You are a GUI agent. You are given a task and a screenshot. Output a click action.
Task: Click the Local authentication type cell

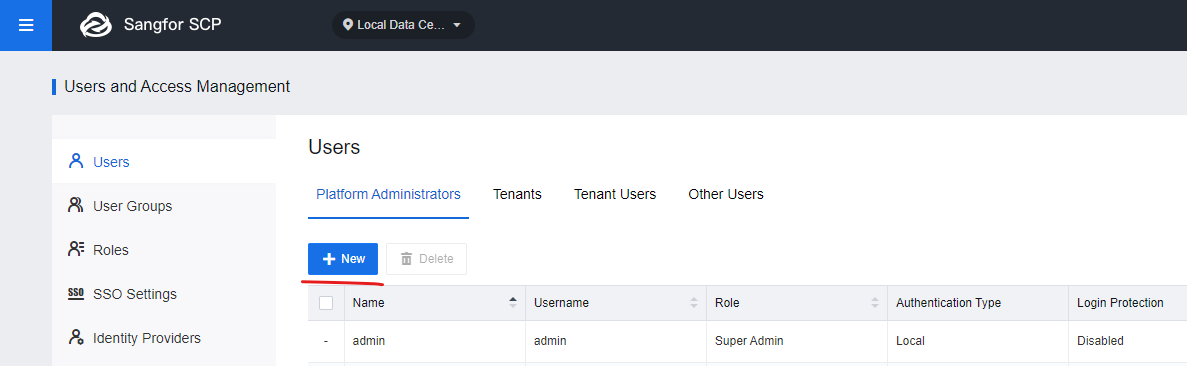click(x=977, y=341)
